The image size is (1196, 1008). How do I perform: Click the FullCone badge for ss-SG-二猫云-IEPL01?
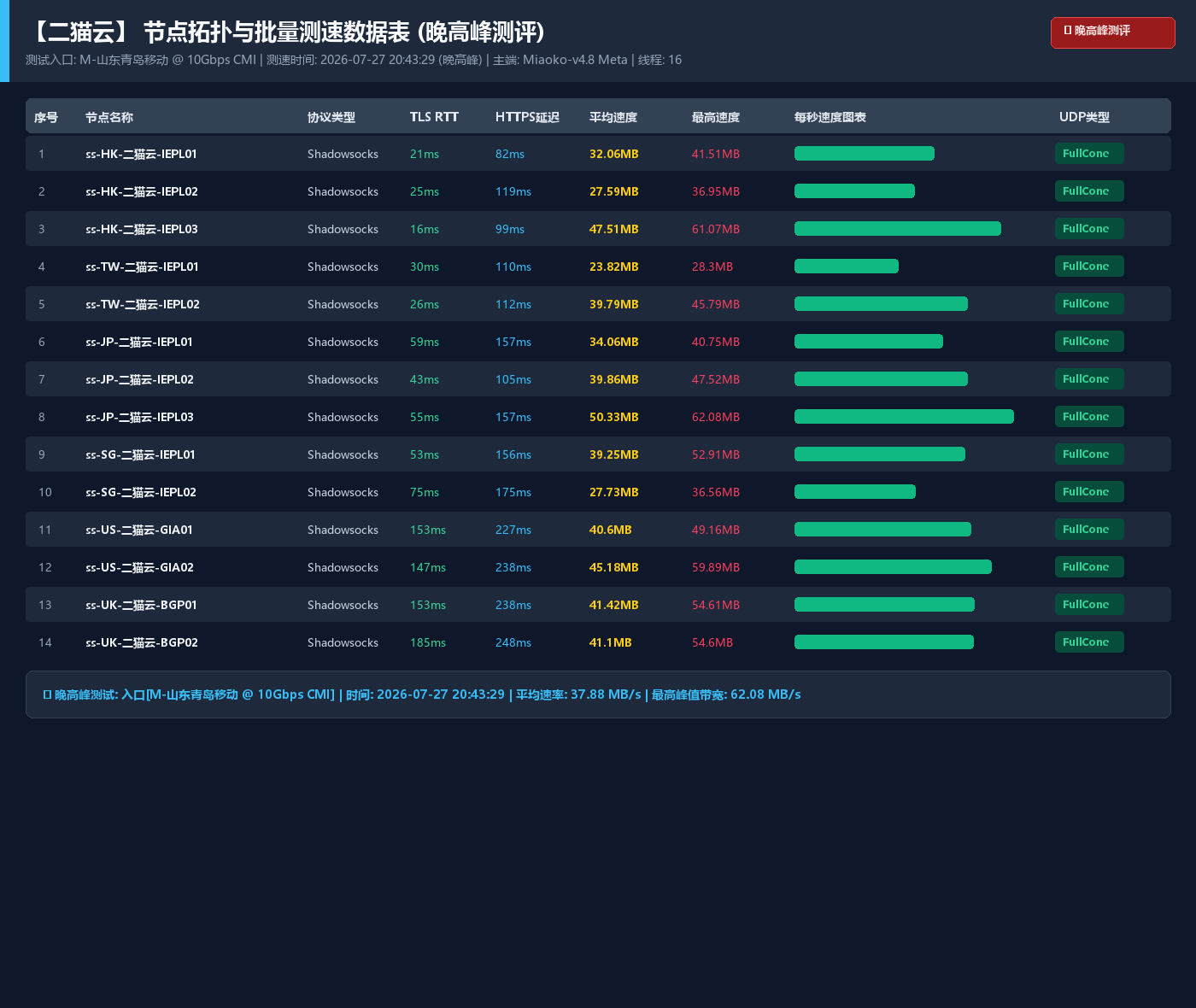tap(1089, 454)
